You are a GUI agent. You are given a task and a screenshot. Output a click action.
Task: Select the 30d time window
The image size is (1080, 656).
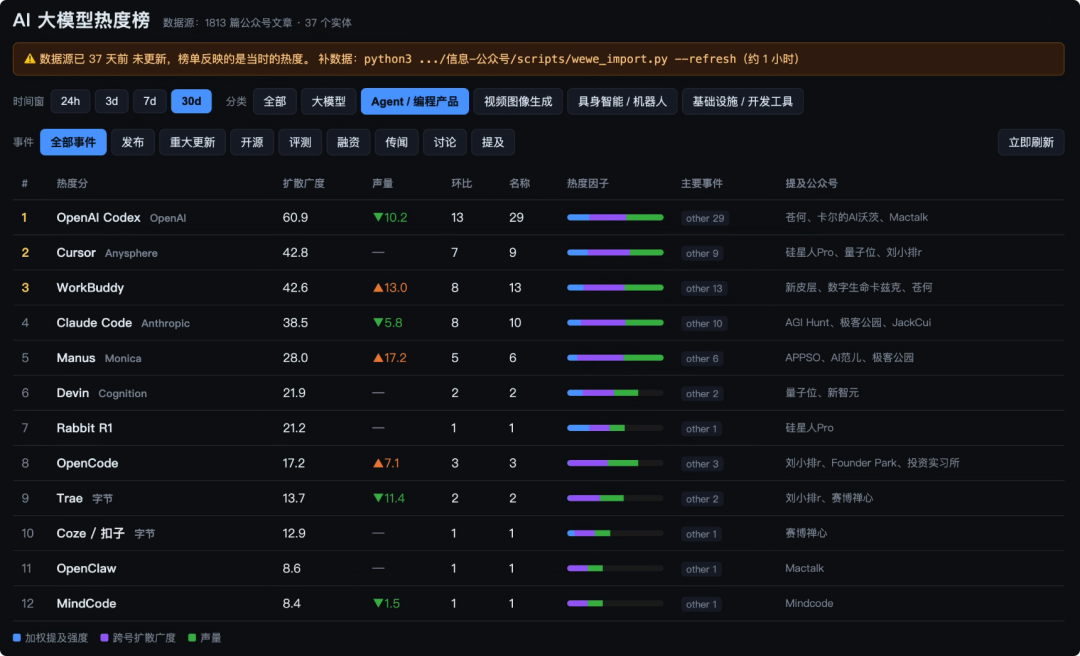tap(191, 101)
